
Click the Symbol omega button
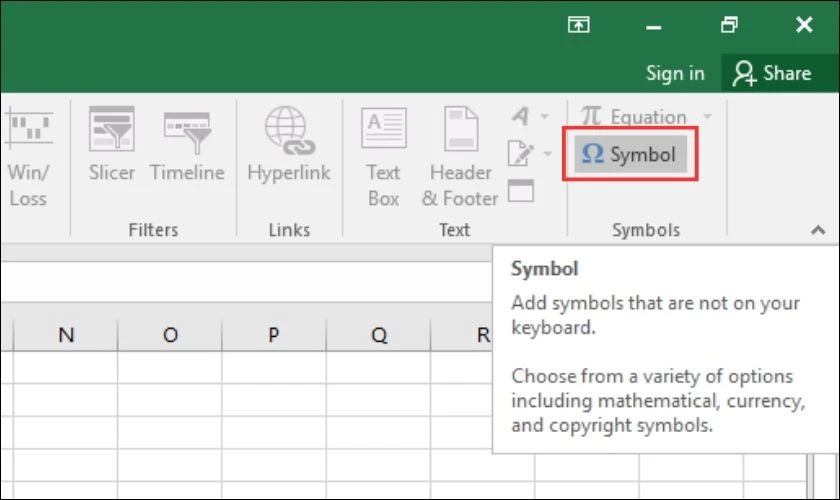630,154
